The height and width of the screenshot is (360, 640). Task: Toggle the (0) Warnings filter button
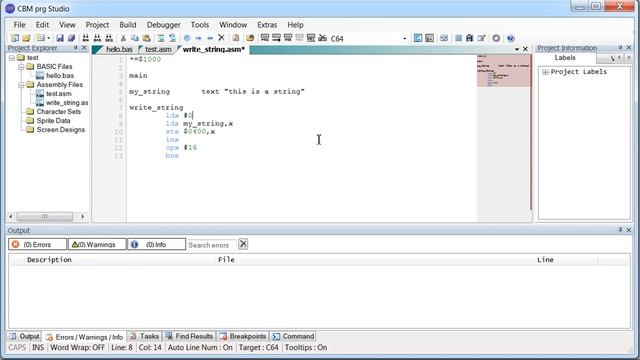pyautogui.click(x=97, y=244)
